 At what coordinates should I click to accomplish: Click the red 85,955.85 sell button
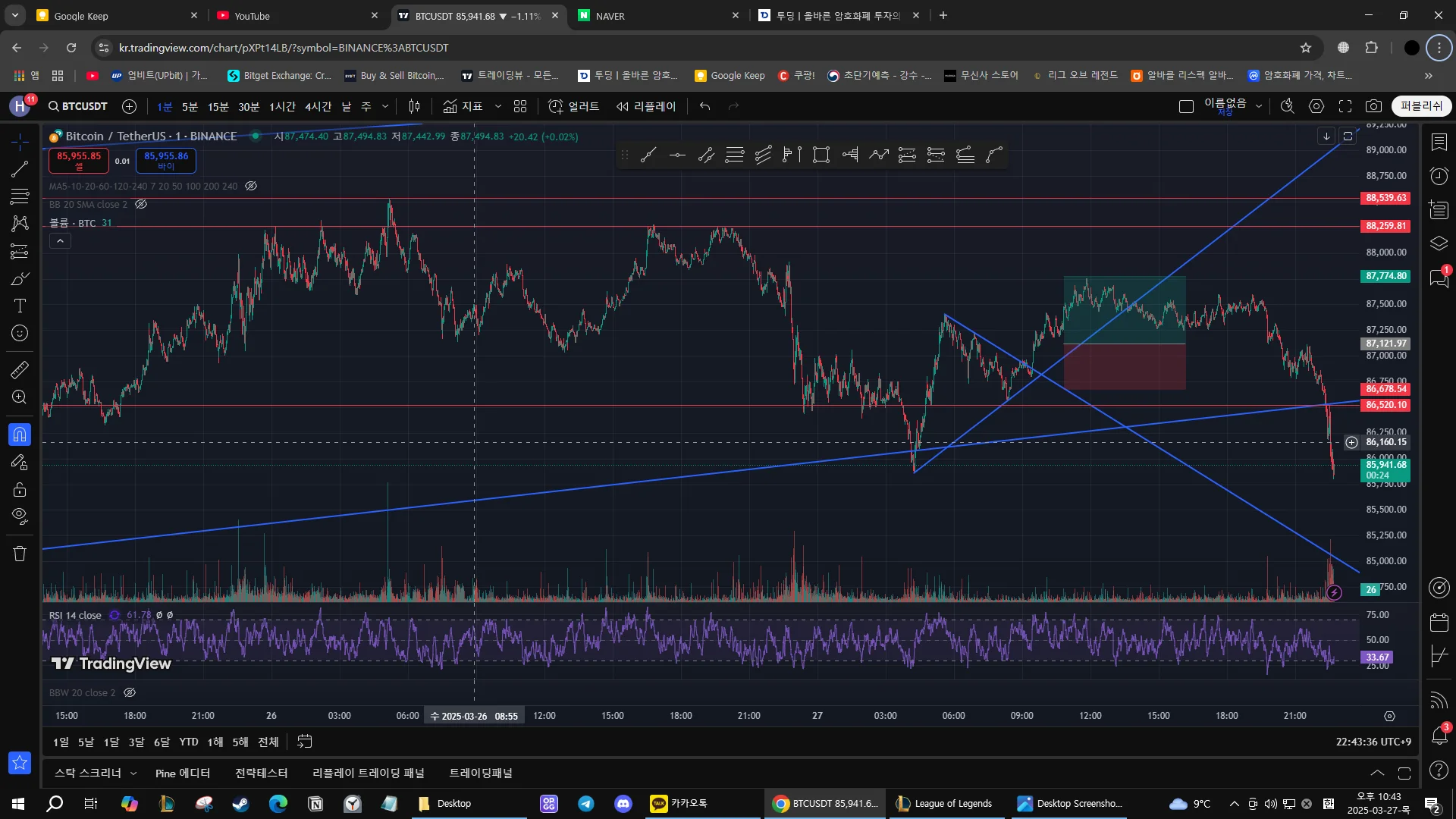(x=79, y=160)
